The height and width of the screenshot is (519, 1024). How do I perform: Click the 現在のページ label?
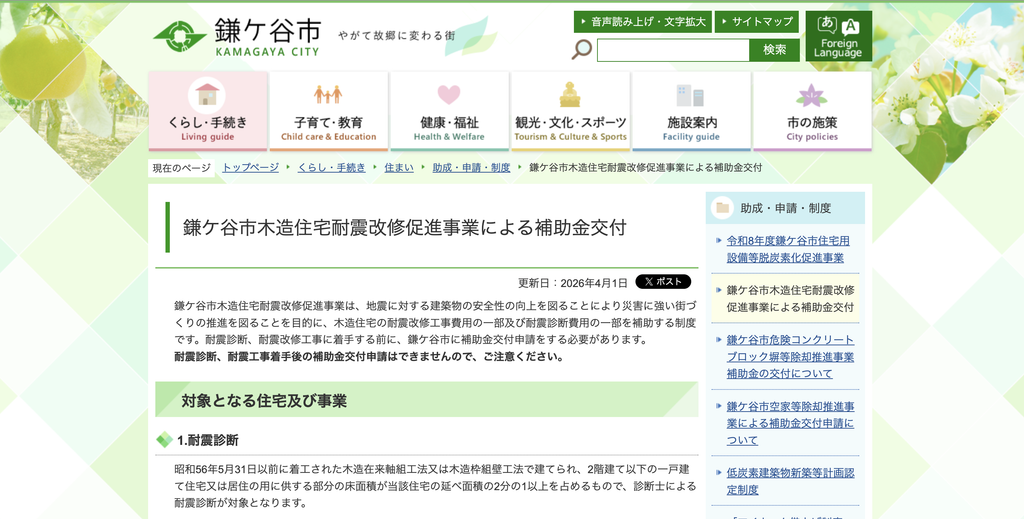(182, 168)
